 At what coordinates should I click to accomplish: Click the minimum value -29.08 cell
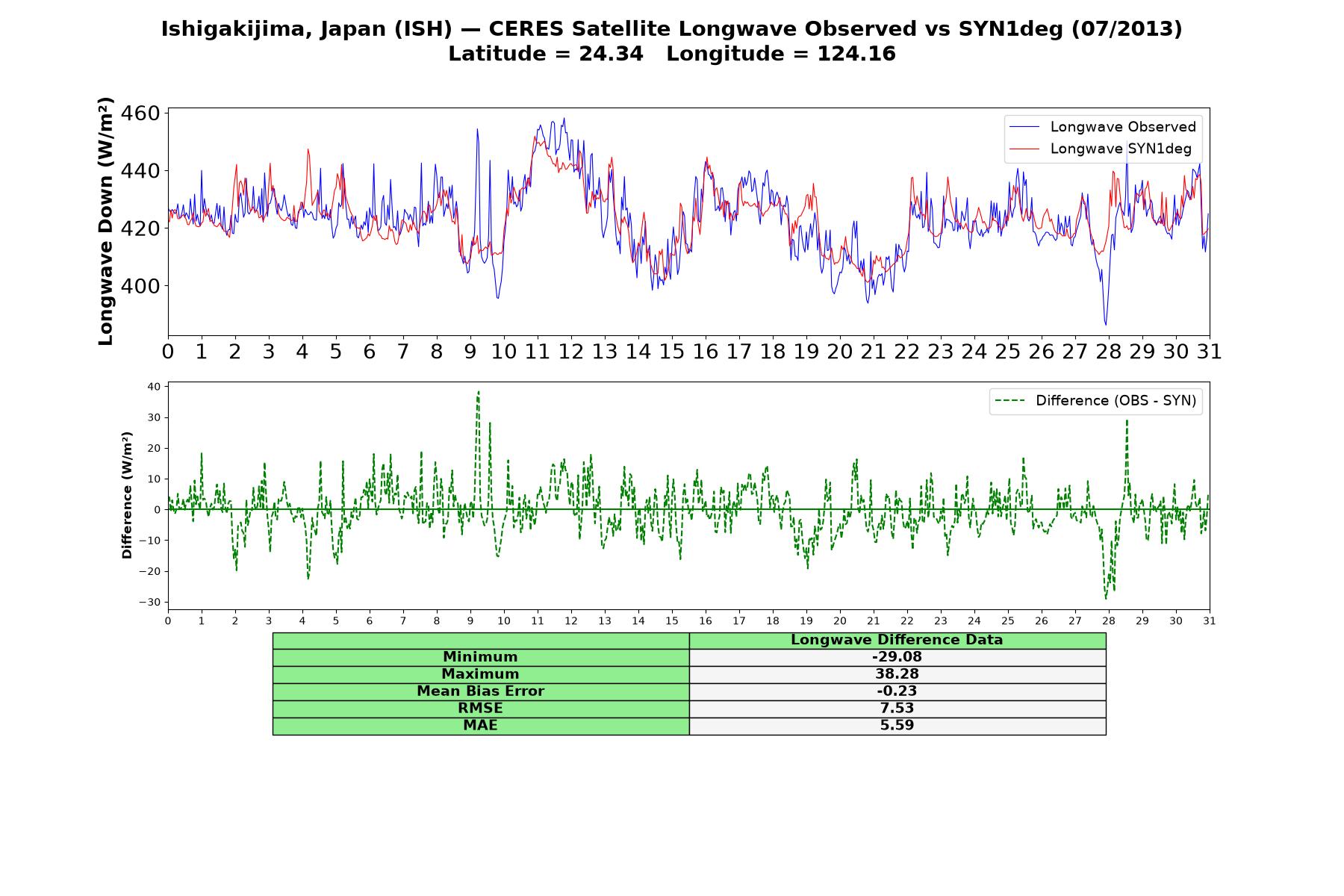coord(897,657)
